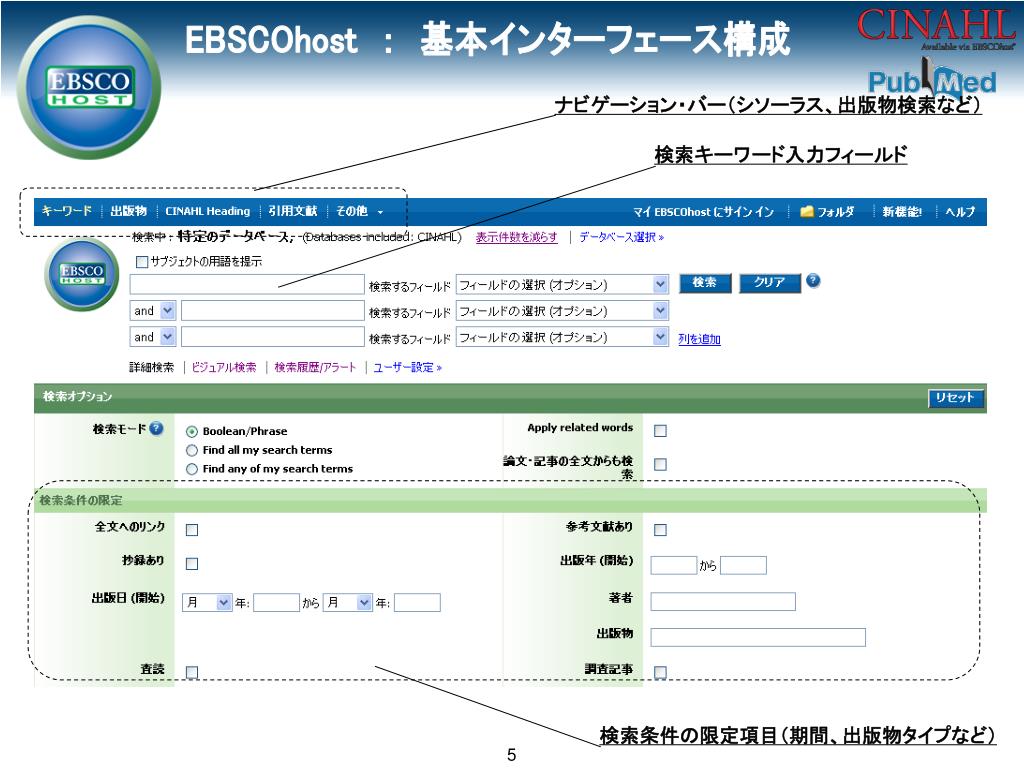Focus the third search keyword field
The width and height of the screenshot is (1024, 768).
(272, 336)
